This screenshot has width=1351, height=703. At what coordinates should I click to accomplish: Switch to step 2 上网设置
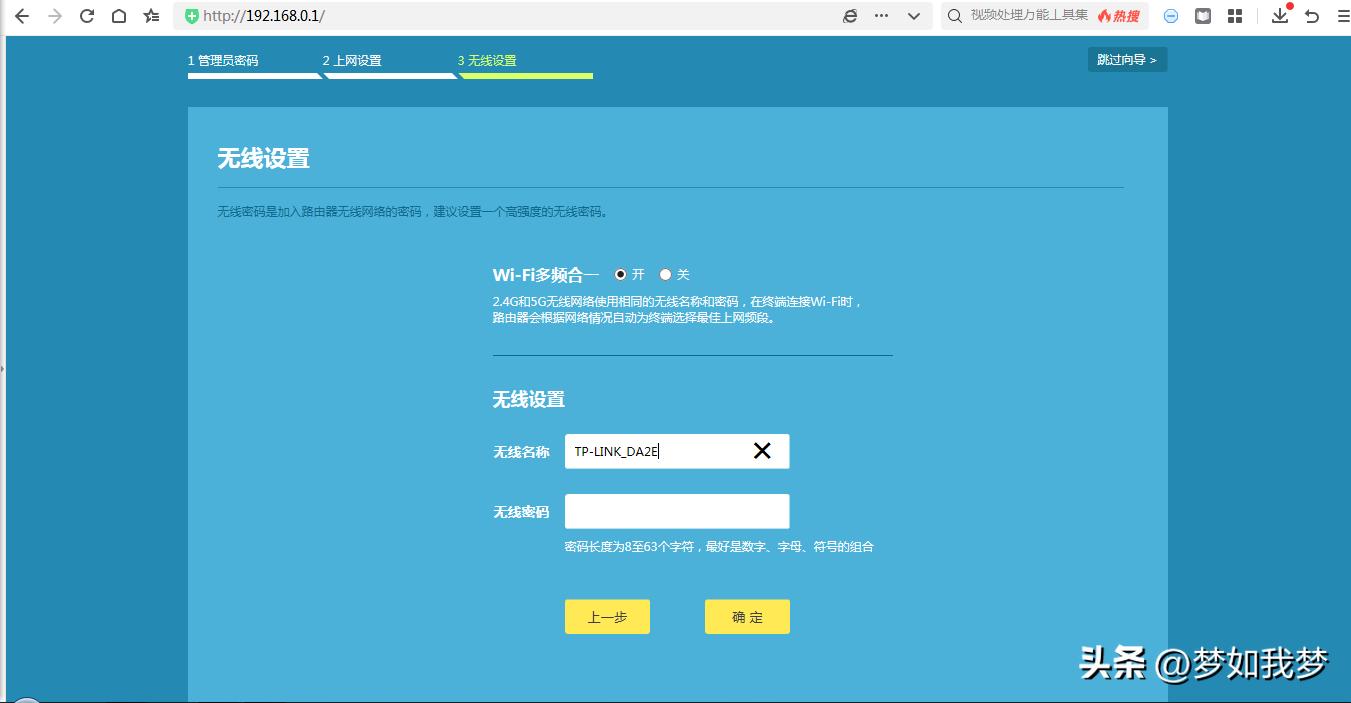pyautogui.click(x=354, y=60)
